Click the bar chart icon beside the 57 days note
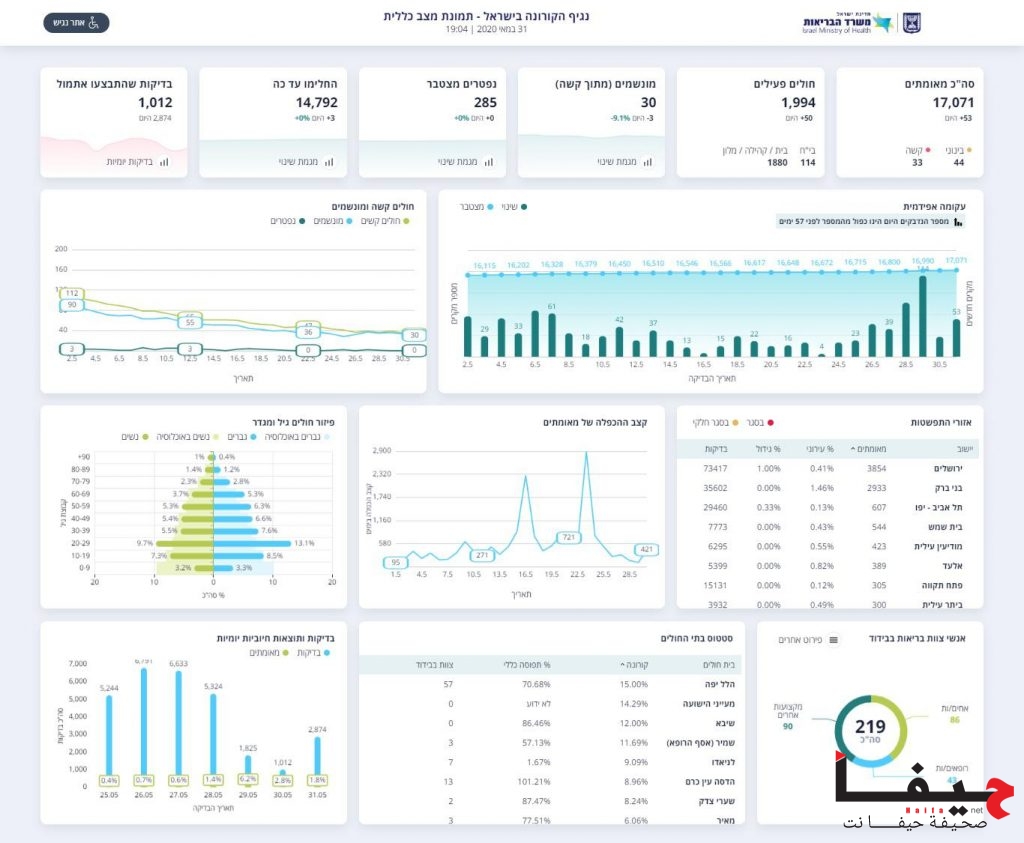 click(x=958, y=222)
